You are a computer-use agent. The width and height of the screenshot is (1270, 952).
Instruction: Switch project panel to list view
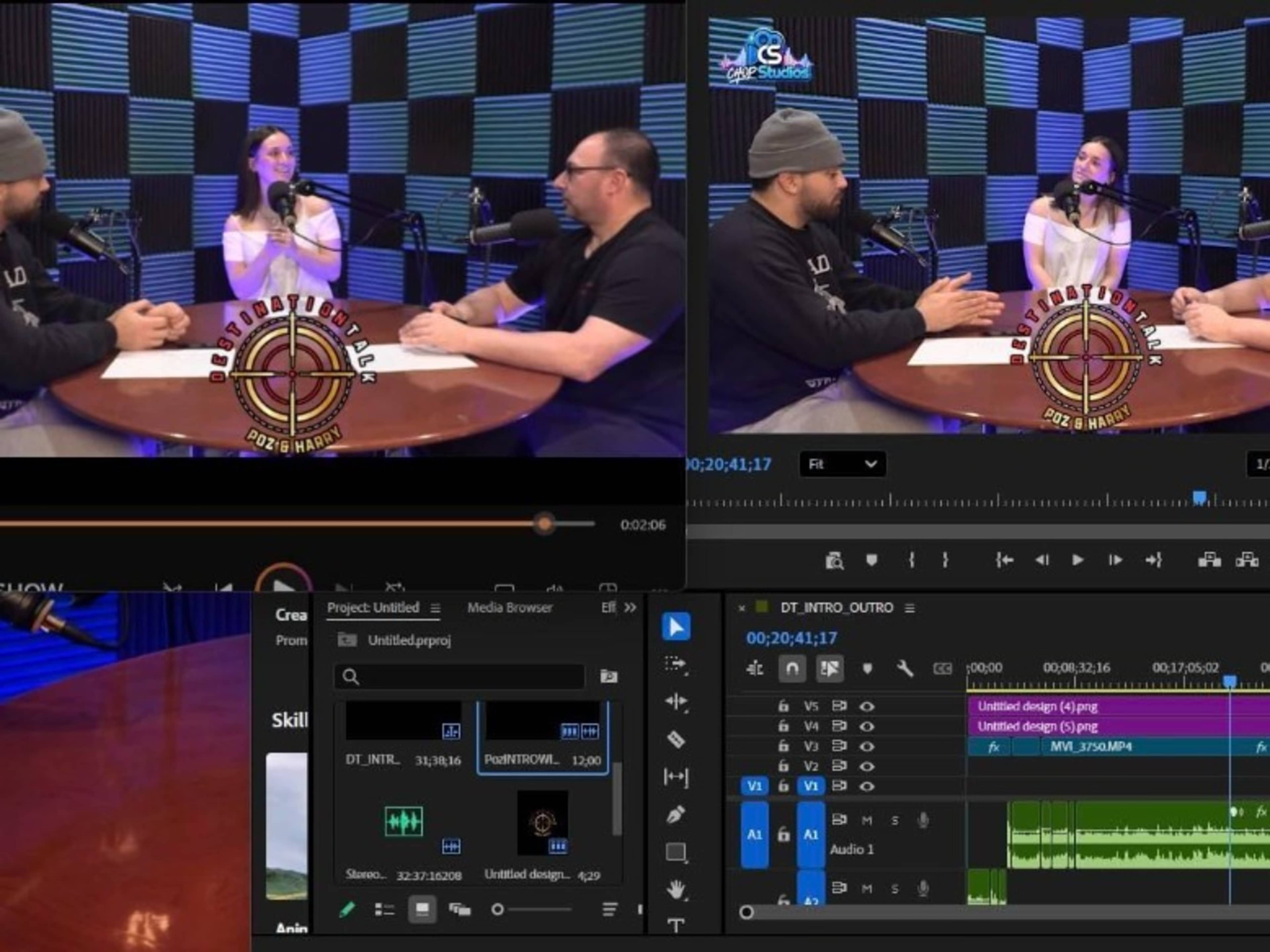(x=384, y=910)
